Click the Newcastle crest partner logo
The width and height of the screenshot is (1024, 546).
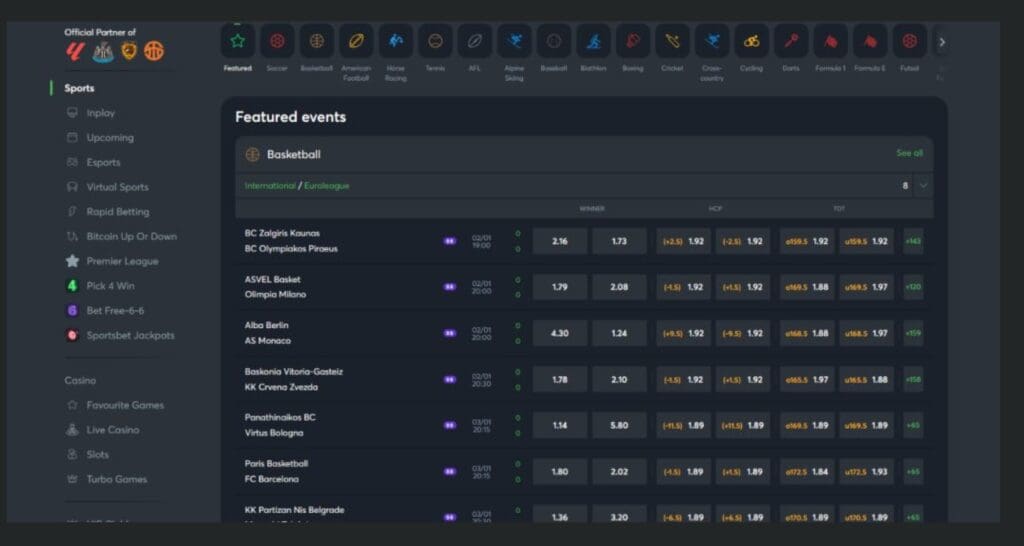103,52
